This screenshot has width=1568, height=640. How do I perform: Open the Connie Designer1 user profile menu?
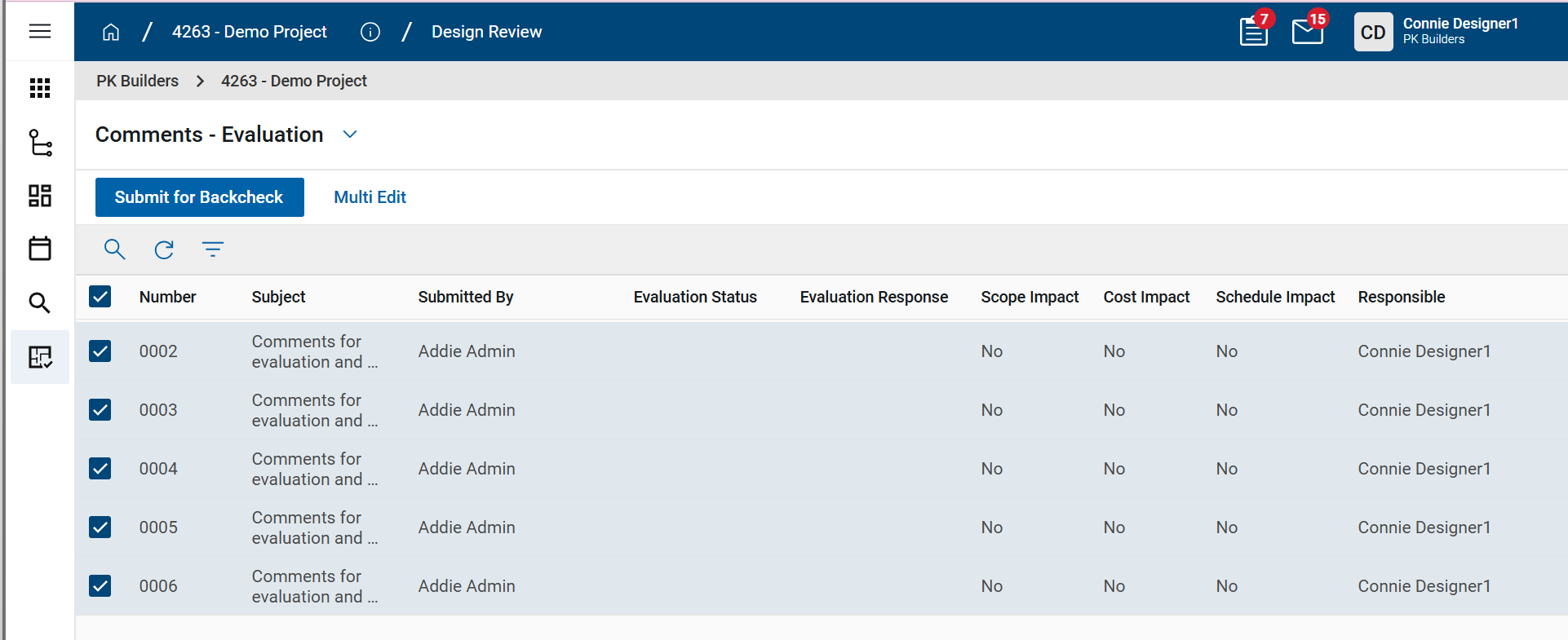point(1437,32)
